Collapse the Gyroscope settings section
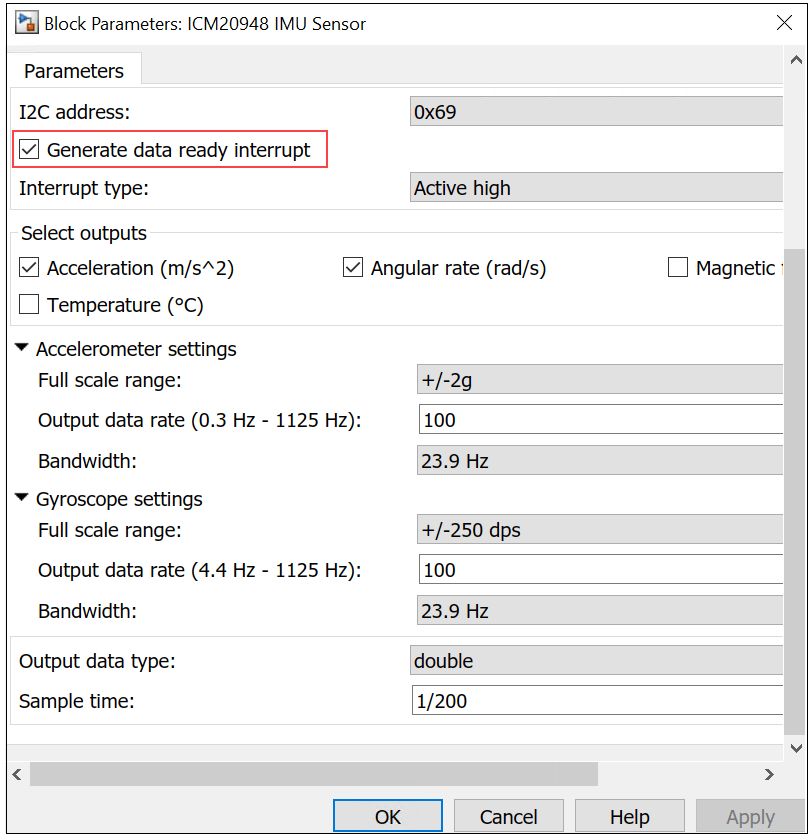The image size is (810, 835). click(22, 499)
